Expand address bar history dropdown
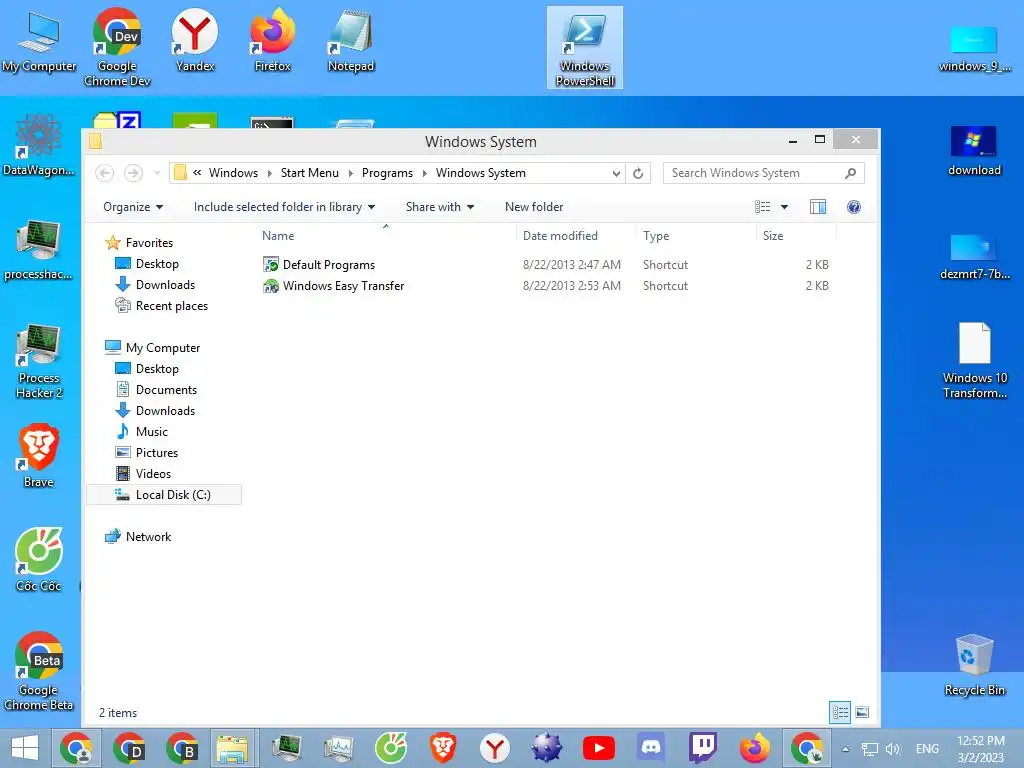The image size is (1024, 768). [x=616, y=173]
